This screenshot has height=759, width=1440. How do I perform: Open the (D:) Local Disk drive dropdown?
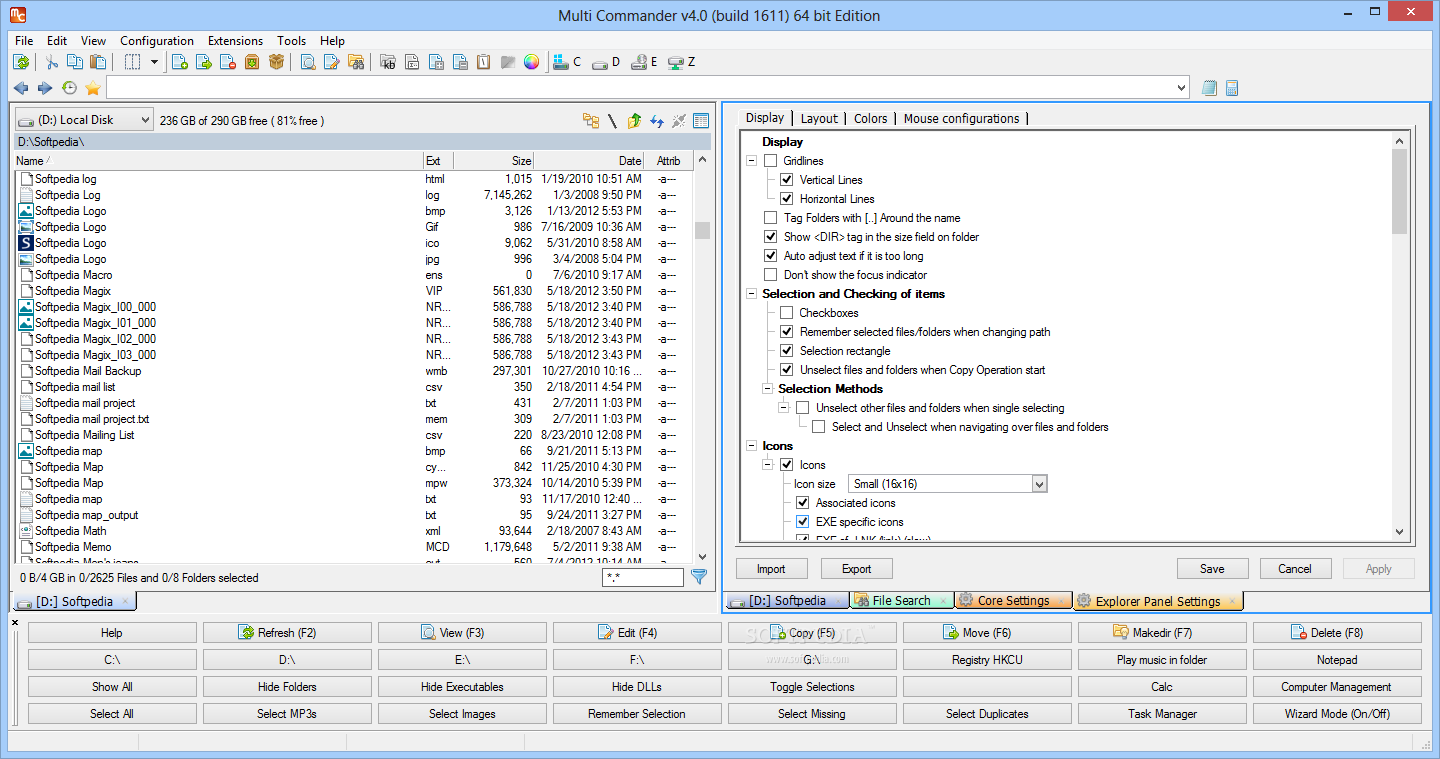coord(84,120)
